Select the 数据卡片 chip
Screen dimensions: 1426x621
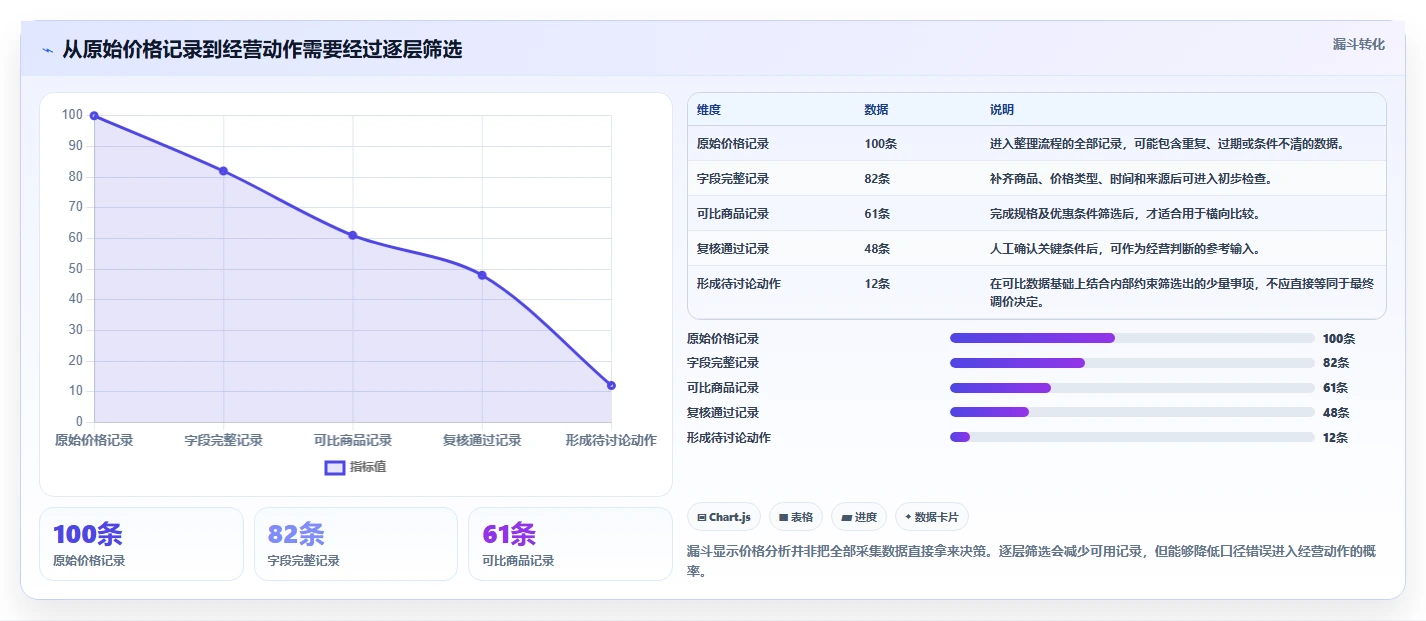pos(932,517)
